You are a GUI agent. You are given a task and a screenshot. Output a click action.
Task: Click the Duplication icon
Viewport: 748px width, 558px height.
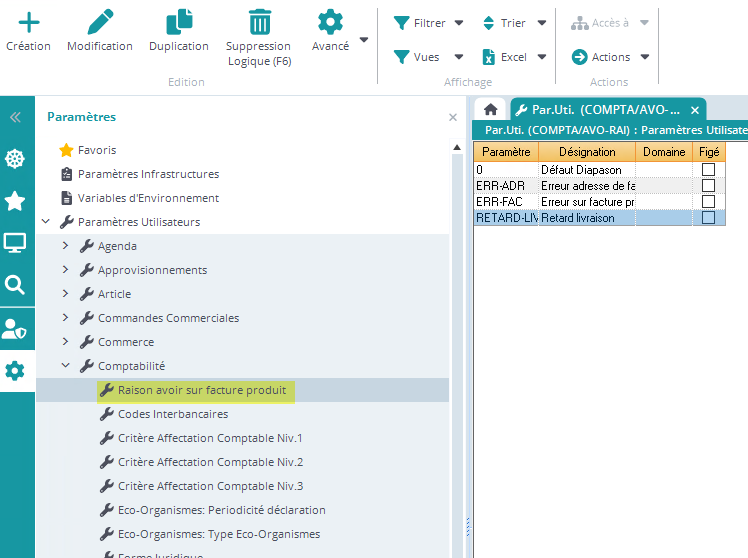coord(179,21)
